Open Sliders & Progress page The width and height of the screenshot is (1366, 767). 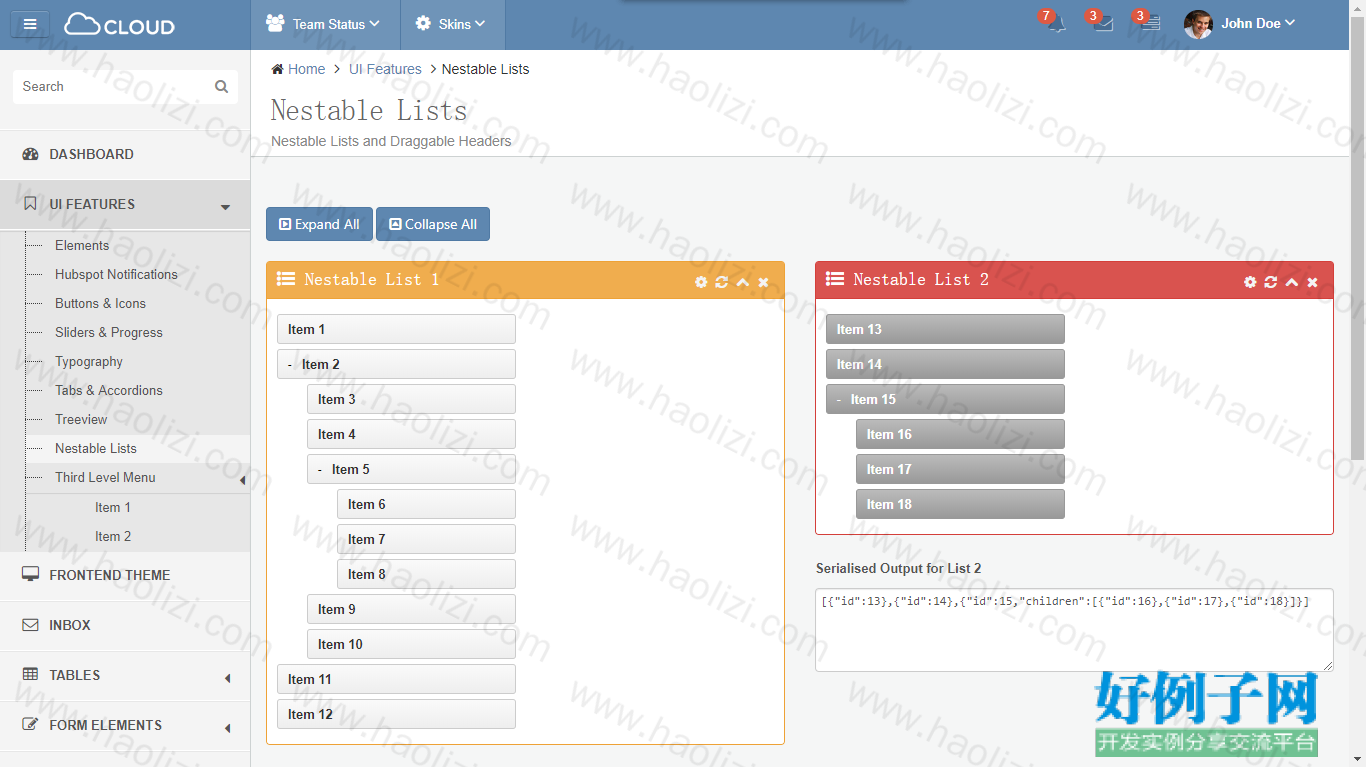click(109, 332)
